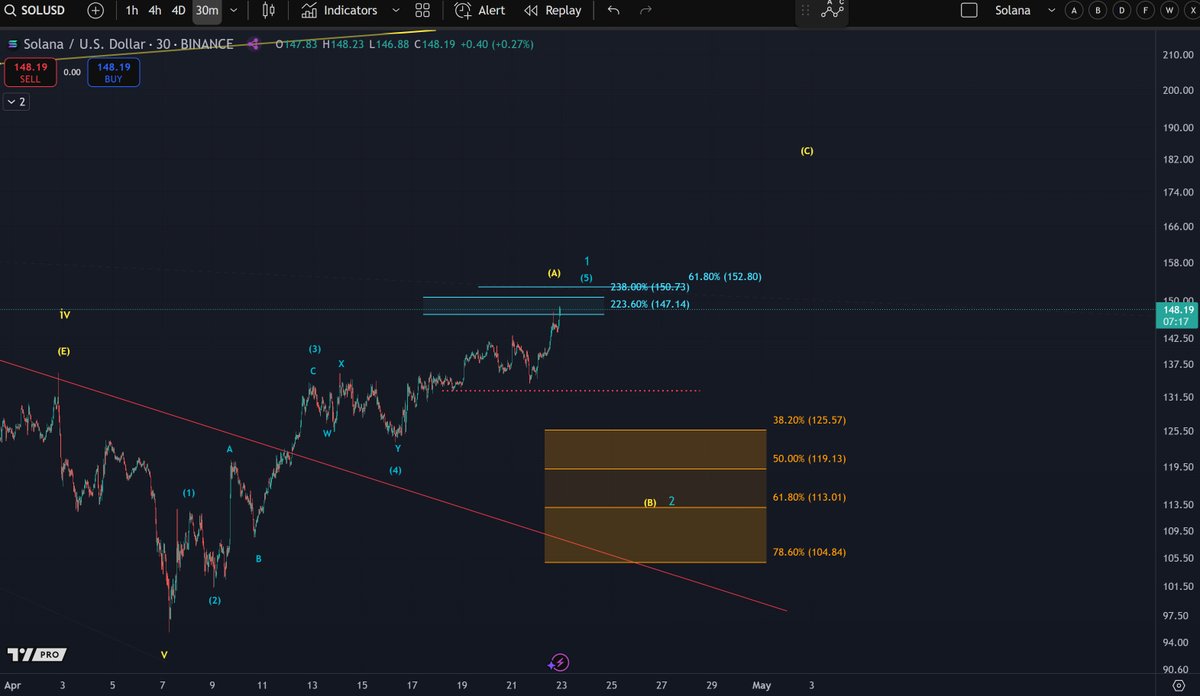Open the symbol search magnifier

point(11,11)
